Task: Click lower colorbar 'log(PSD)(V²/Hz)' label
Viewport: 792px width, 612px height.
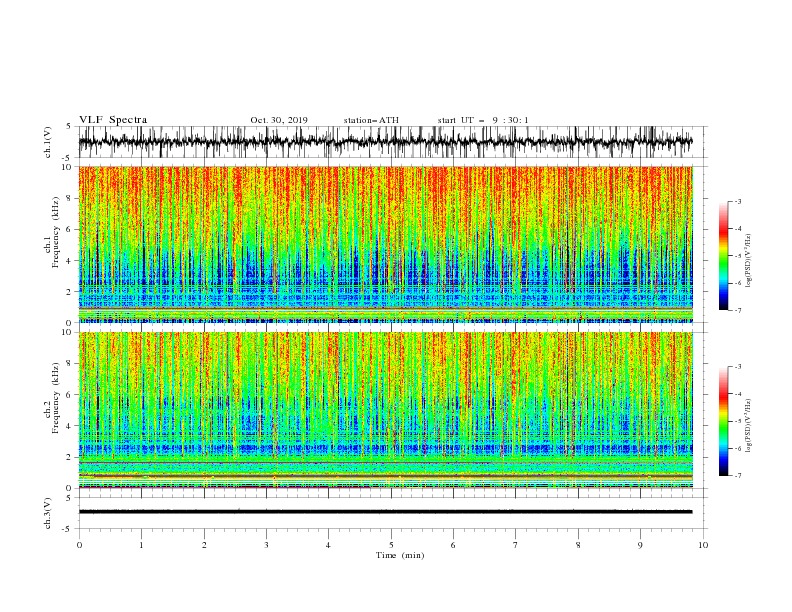Action: [749, 425]
